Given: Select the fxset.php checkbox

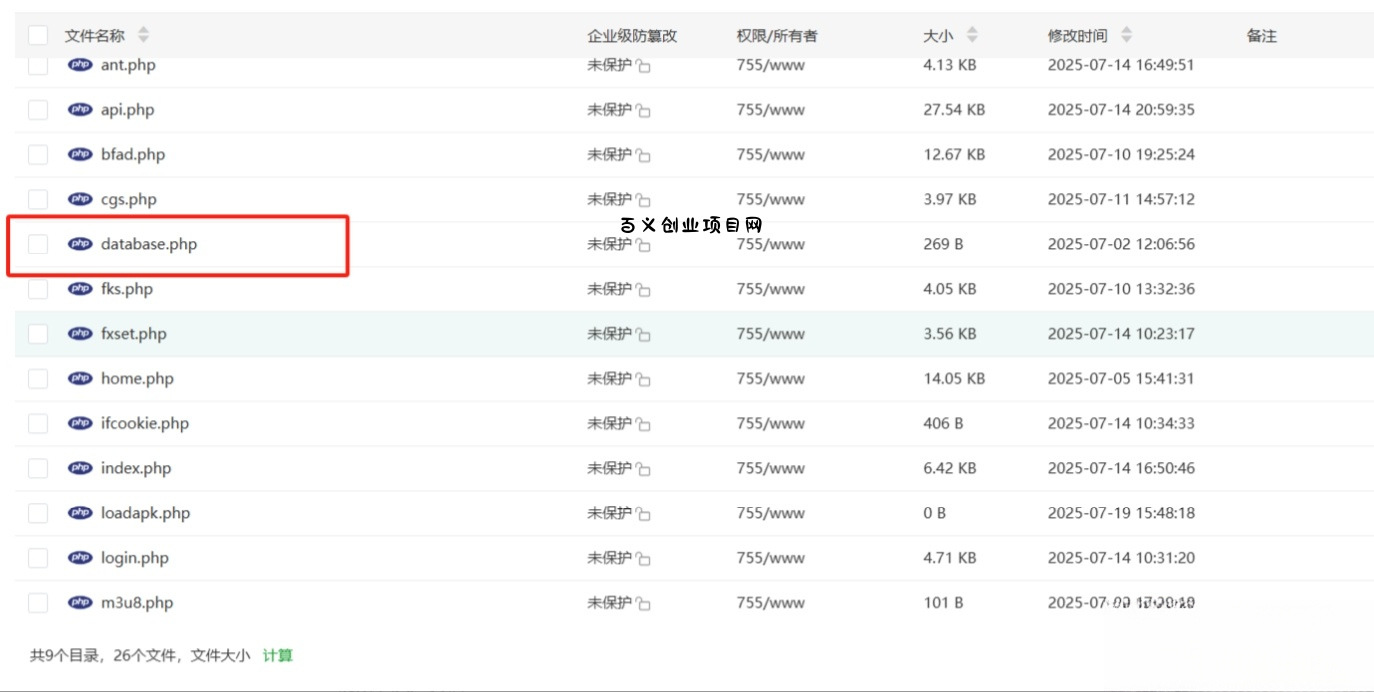Looking at the screenshot, I should click(x=38, y=334).
